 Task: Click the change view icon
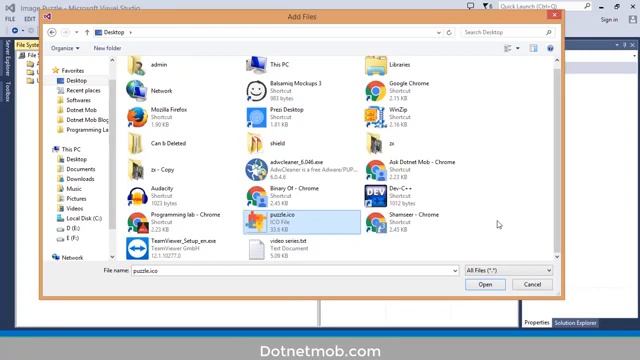[x=508, y=48]
